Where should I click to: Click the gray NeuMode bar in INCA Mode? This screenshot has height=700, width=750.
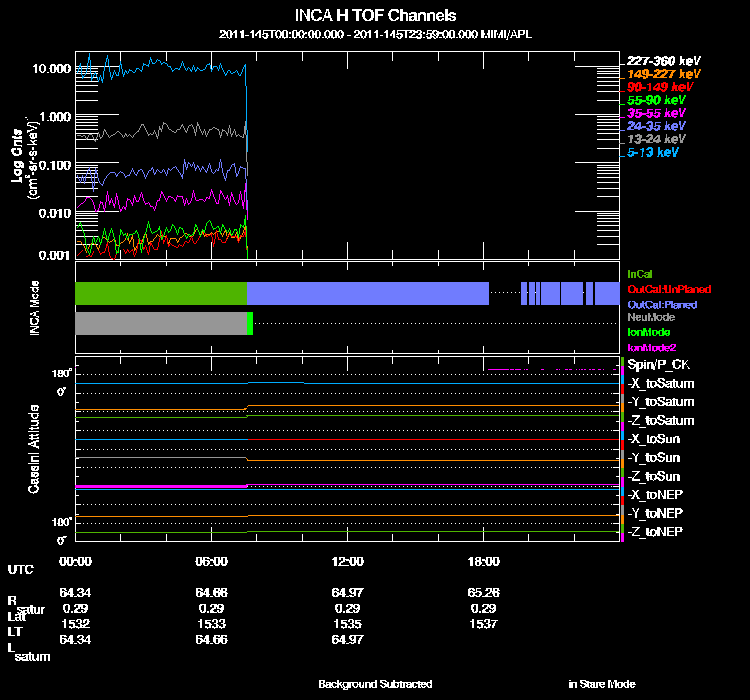click(160, 323)
